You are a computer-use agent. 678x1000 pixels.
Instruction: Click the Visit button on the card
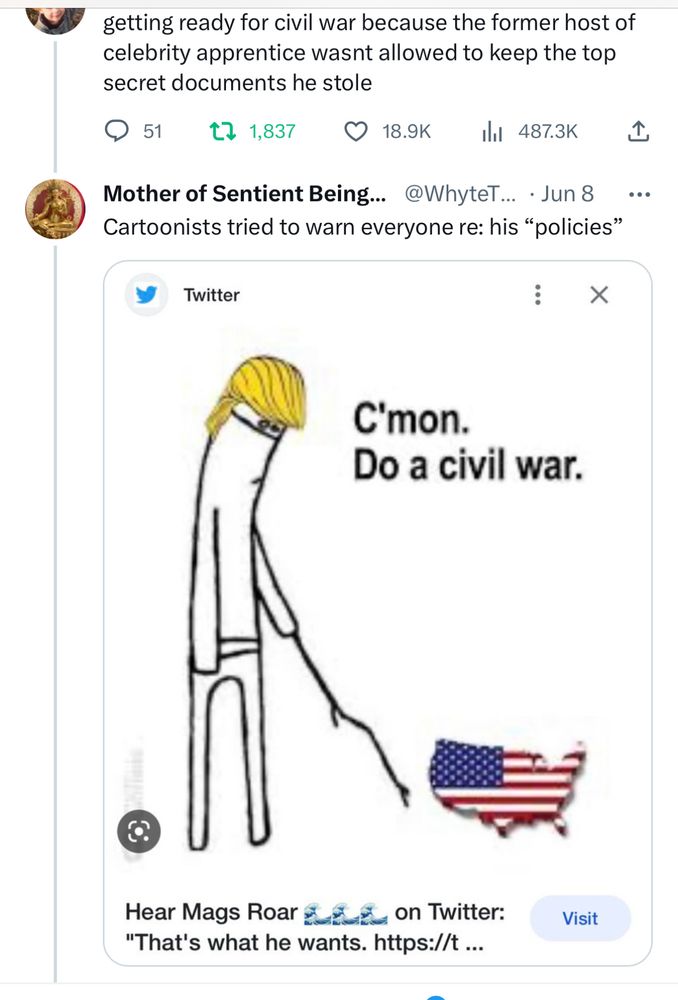[580, 918]
